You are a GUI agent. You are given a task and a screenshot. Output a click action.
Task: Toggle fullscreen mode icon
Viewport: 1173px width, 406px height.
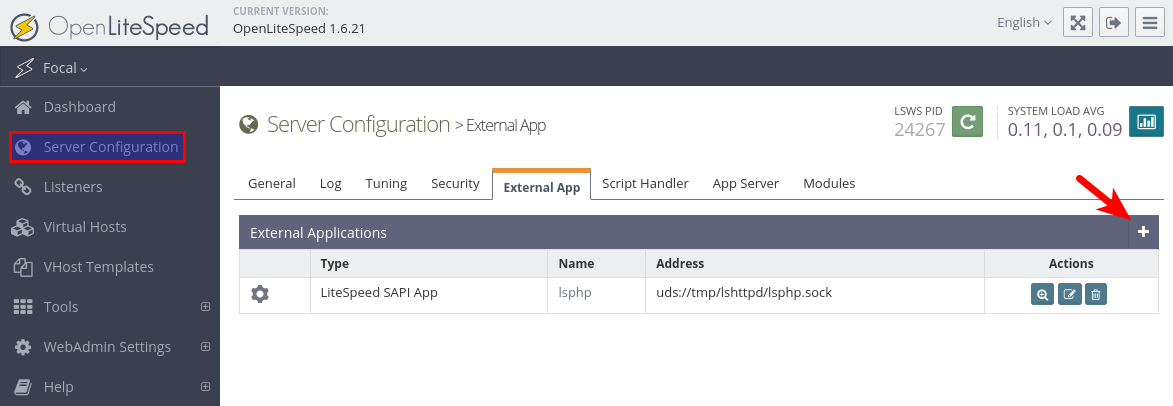pyautogui.click(x=1077, y=23)
